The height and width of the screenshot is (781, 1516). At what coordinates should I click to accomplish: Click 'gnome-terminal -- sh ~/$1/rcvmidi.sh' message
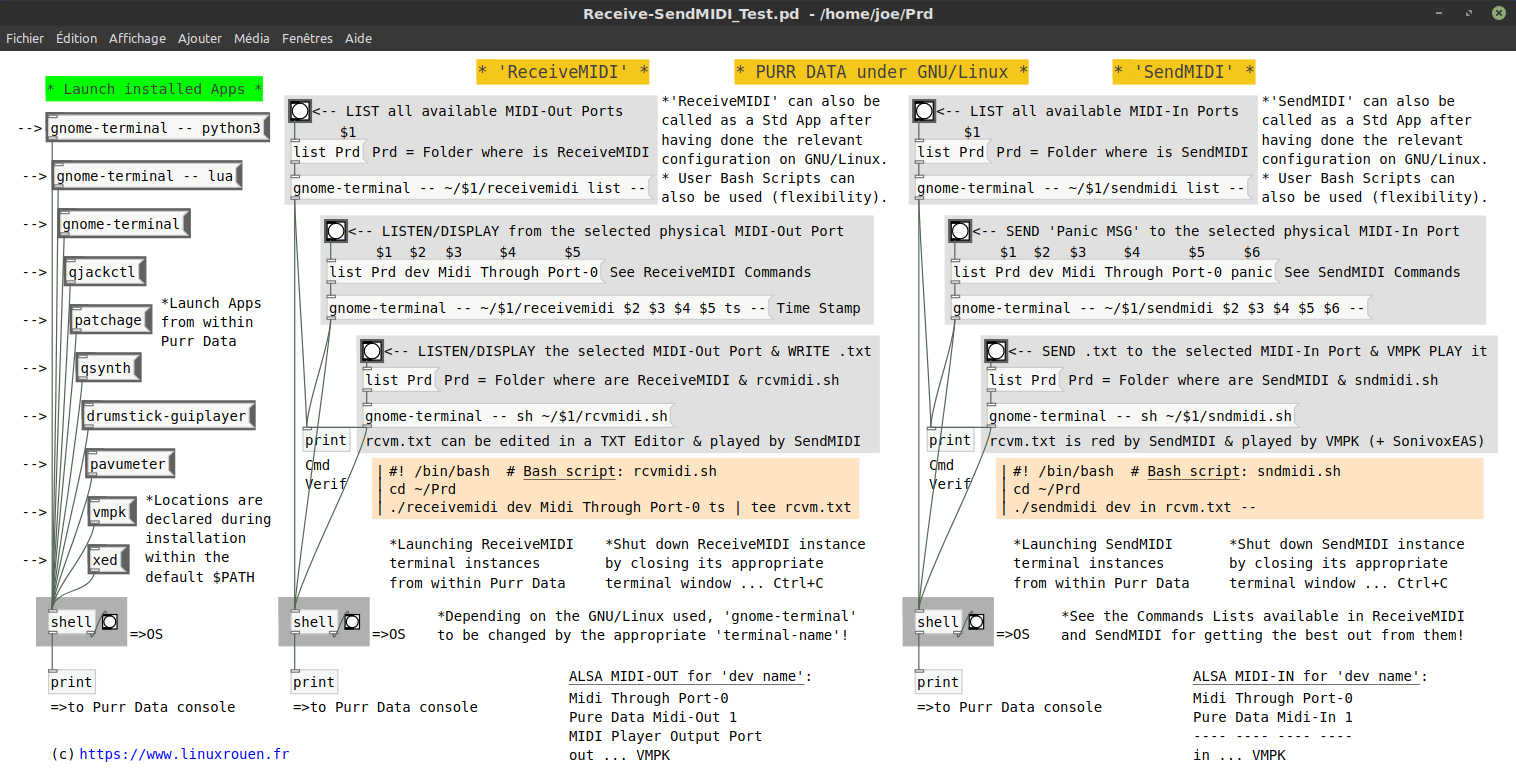pos(517,416)
